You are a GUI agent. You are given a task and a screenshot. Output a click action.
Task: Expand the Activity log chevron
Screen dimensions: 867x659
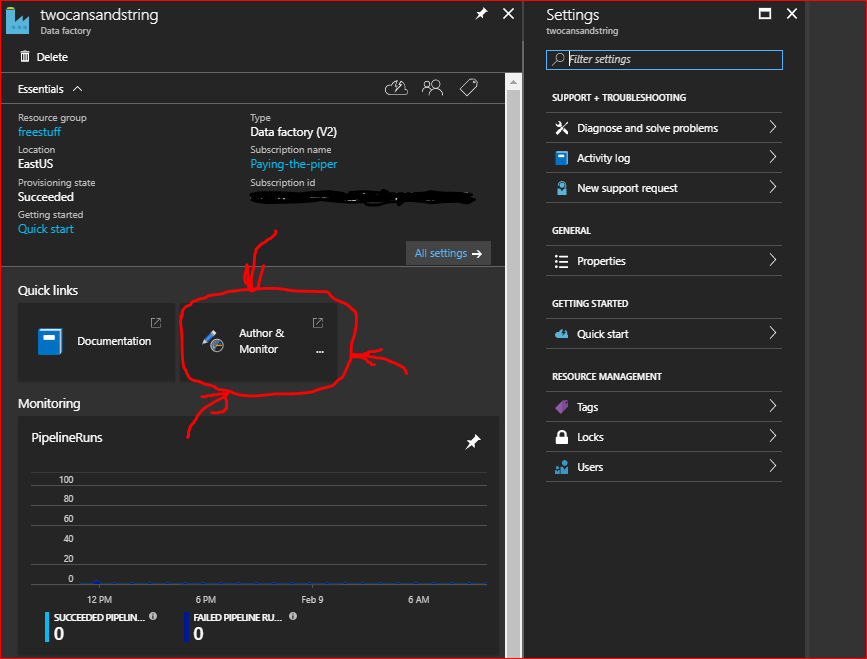[773, 157]
